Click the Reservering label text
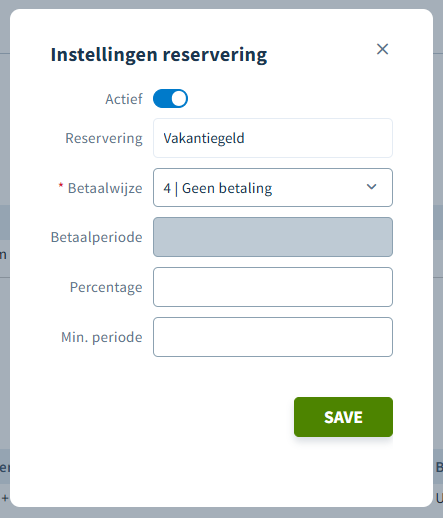This screenshot has height=518, width=443. (x=104, y=138)
